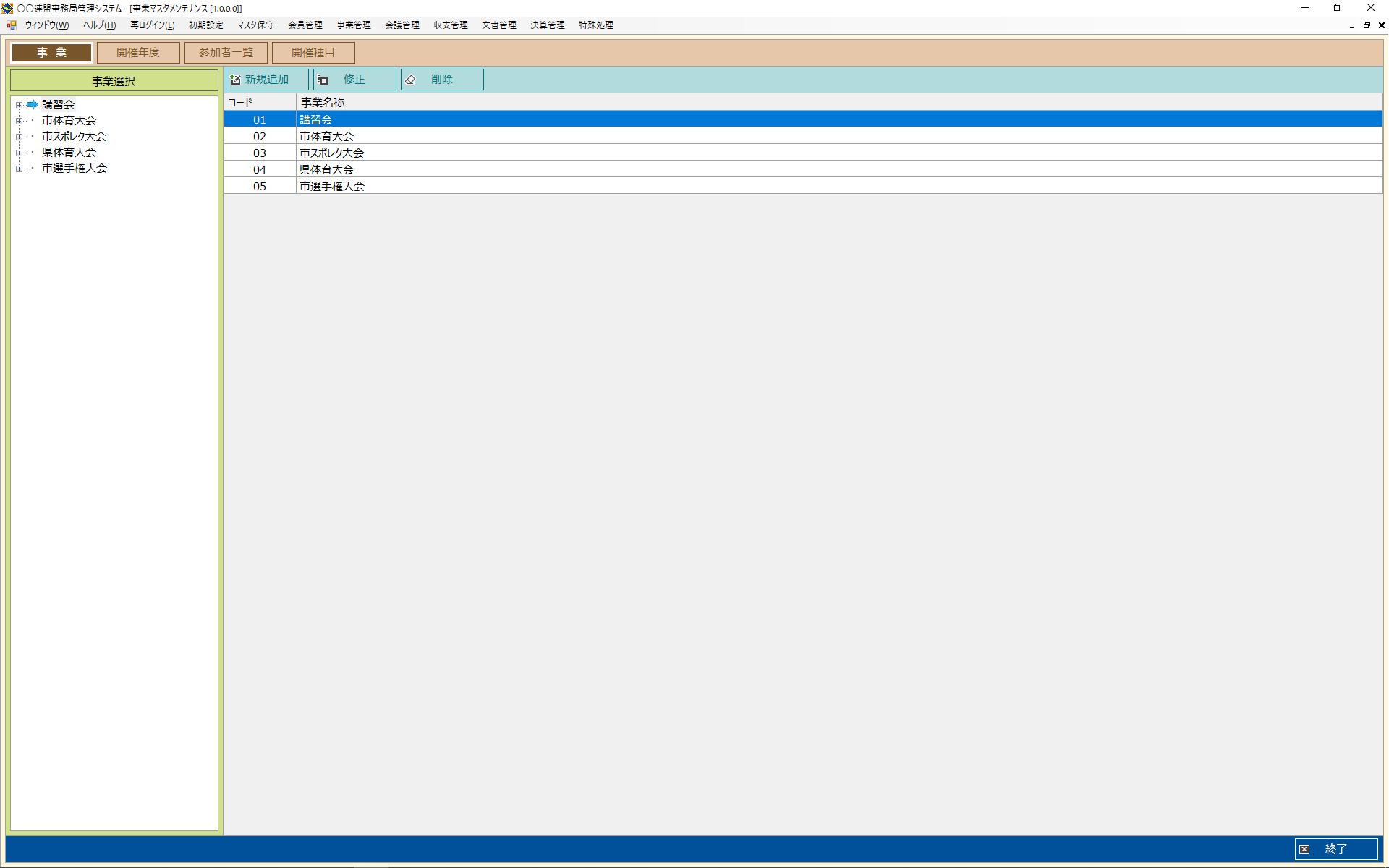Click the 事業名称 column header
Viewport: 1389px width, 868px height.
coord(323,103)
